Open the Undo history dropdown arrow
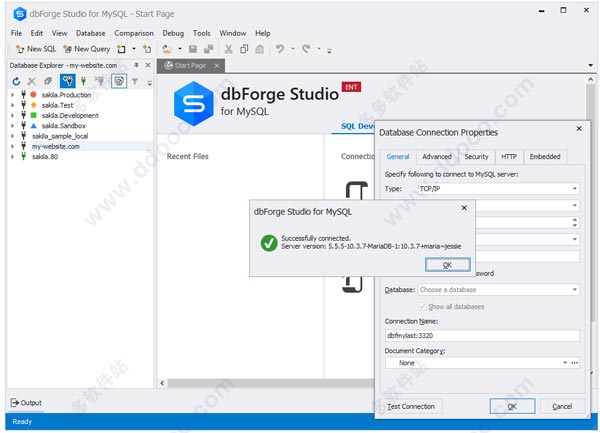This screenshot has height=433, width=600. click(293, 49)
